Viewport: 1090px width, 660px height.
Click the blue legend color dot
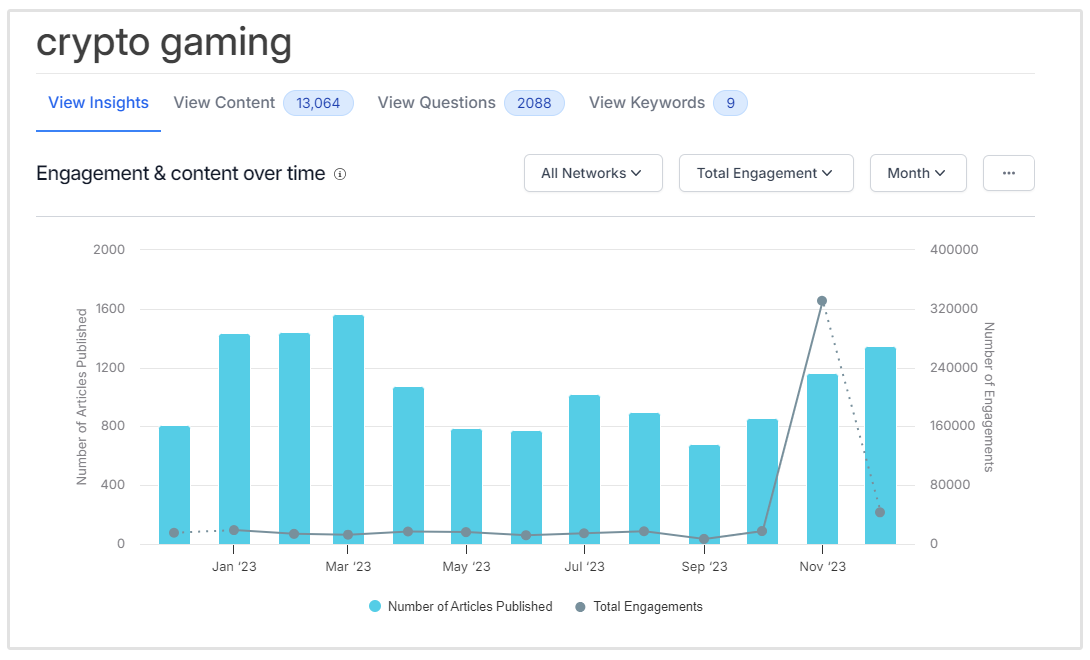[375, 606]
